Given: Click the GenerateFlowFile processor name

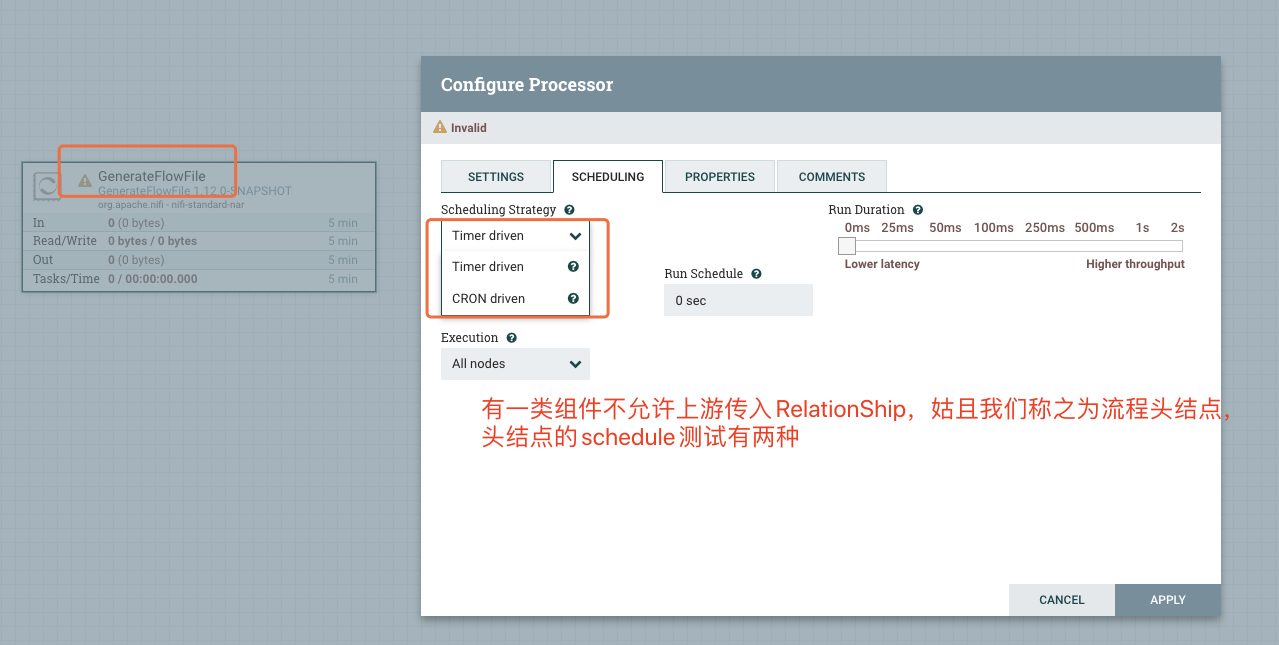Looking at the screenshot, I should point(151,177).
